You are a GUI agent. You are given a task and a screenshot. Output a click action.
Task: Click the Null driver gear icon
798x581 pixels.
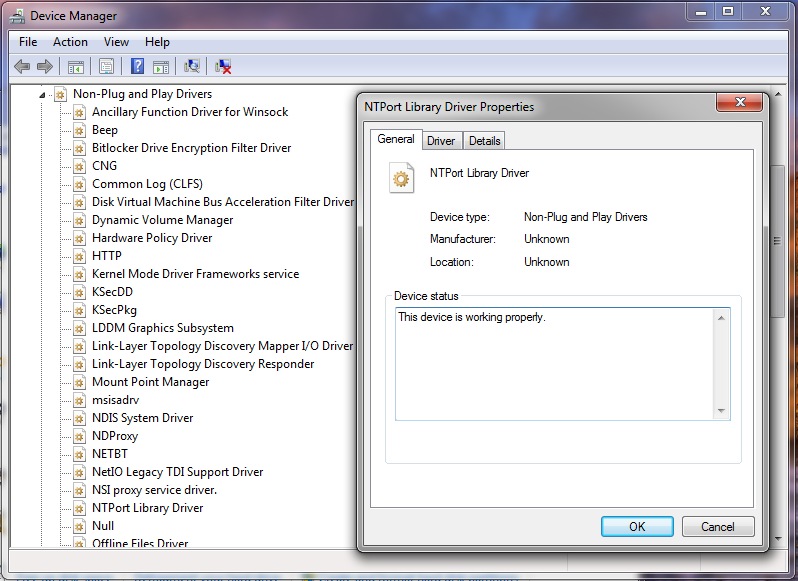(79, 527)
